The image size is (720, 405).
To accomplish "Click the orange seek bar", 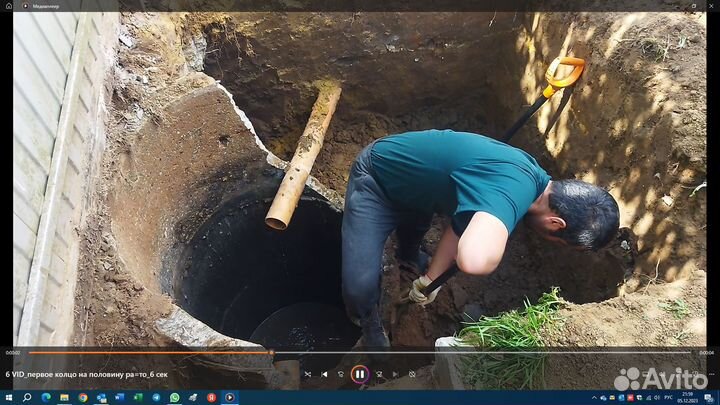I will pyautogui.click(x=150, y=352).
